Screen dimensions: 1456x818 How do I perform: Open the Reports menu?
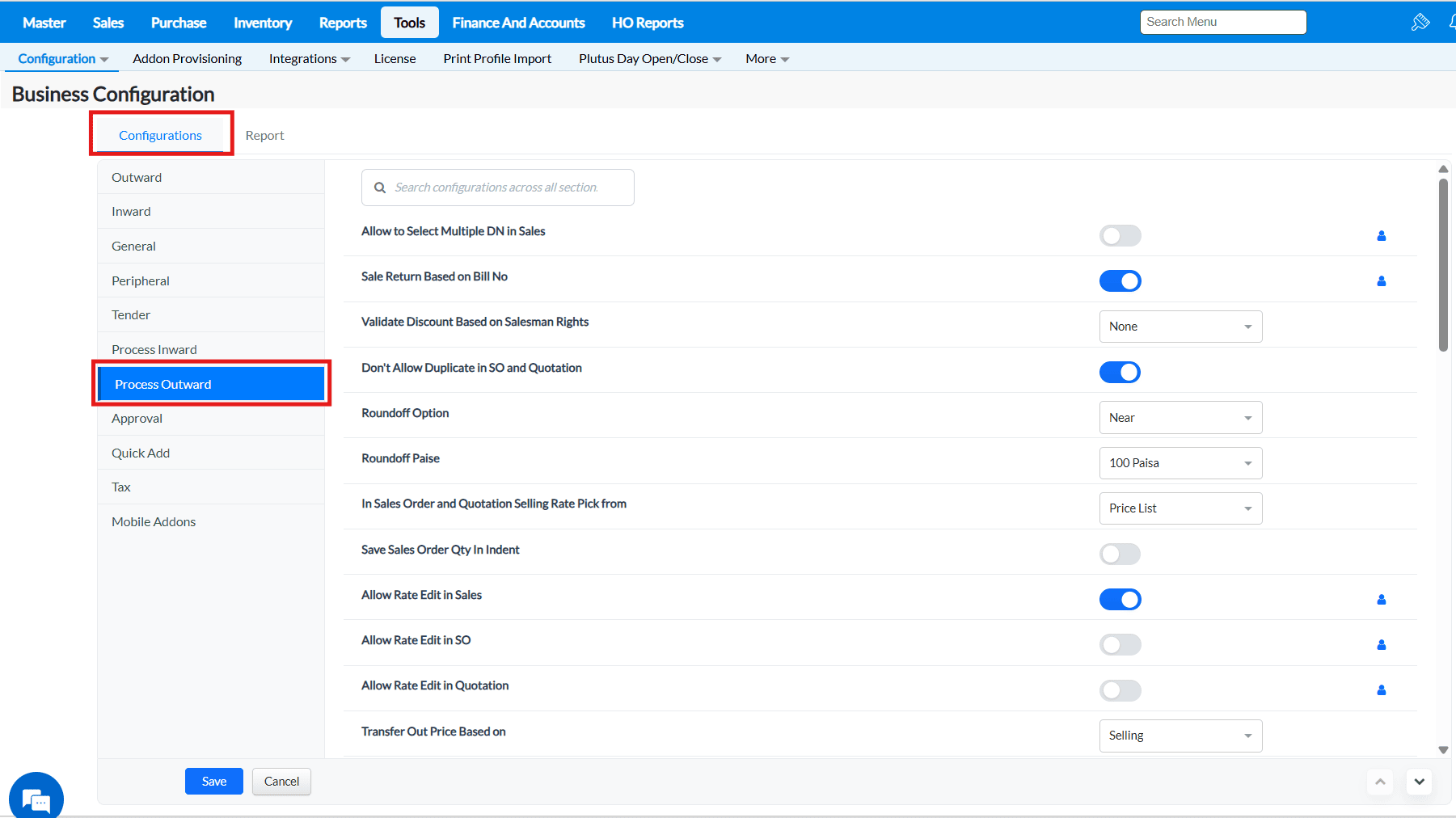(343, 23)
